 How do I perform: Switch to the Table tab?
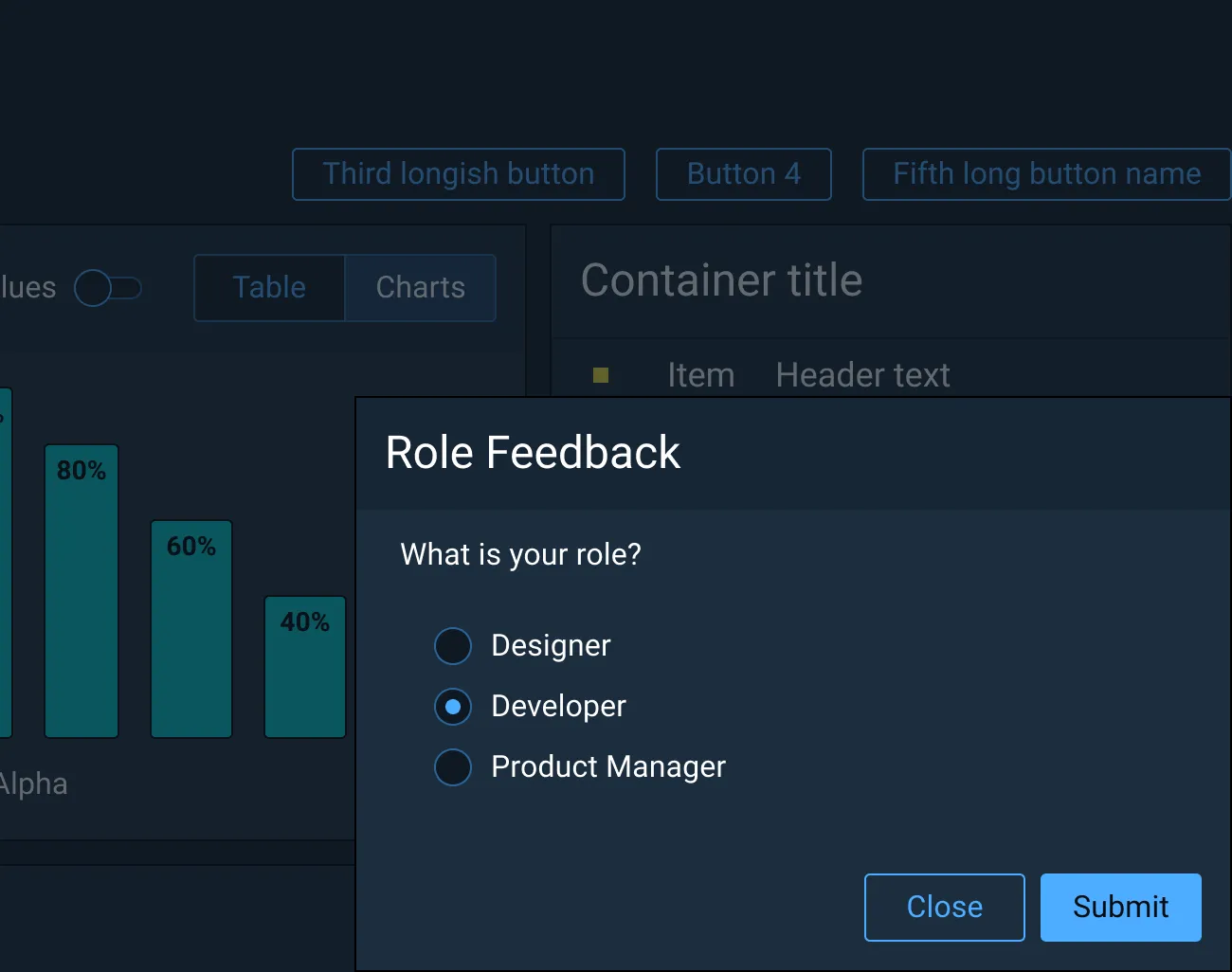click(268, 288)
